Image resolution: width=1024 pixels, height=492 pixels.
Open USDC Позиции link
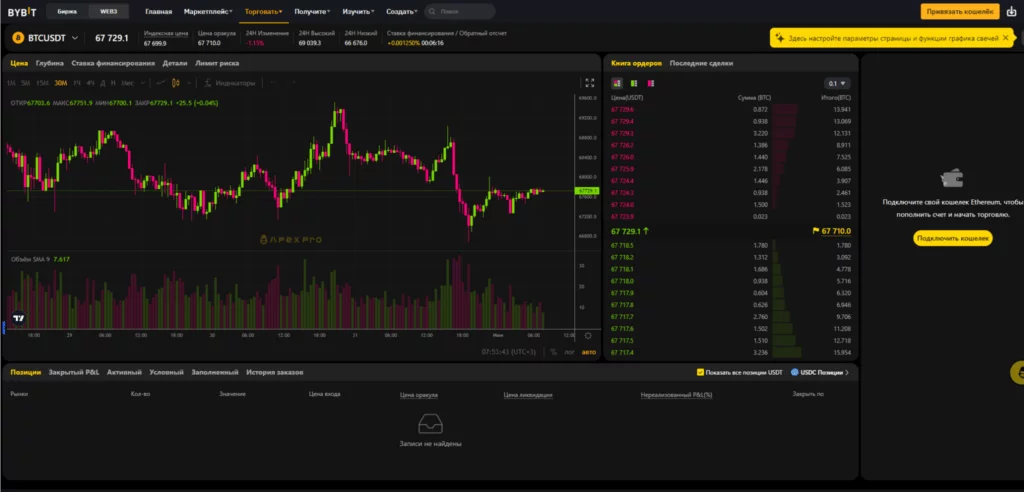[821, 372]
